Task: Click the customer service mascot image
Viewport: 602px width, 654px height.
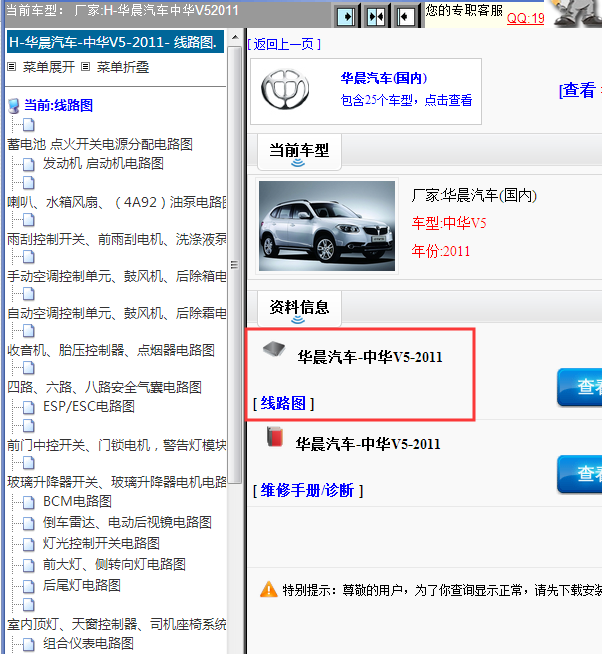Action: click(x=577, y=13)
